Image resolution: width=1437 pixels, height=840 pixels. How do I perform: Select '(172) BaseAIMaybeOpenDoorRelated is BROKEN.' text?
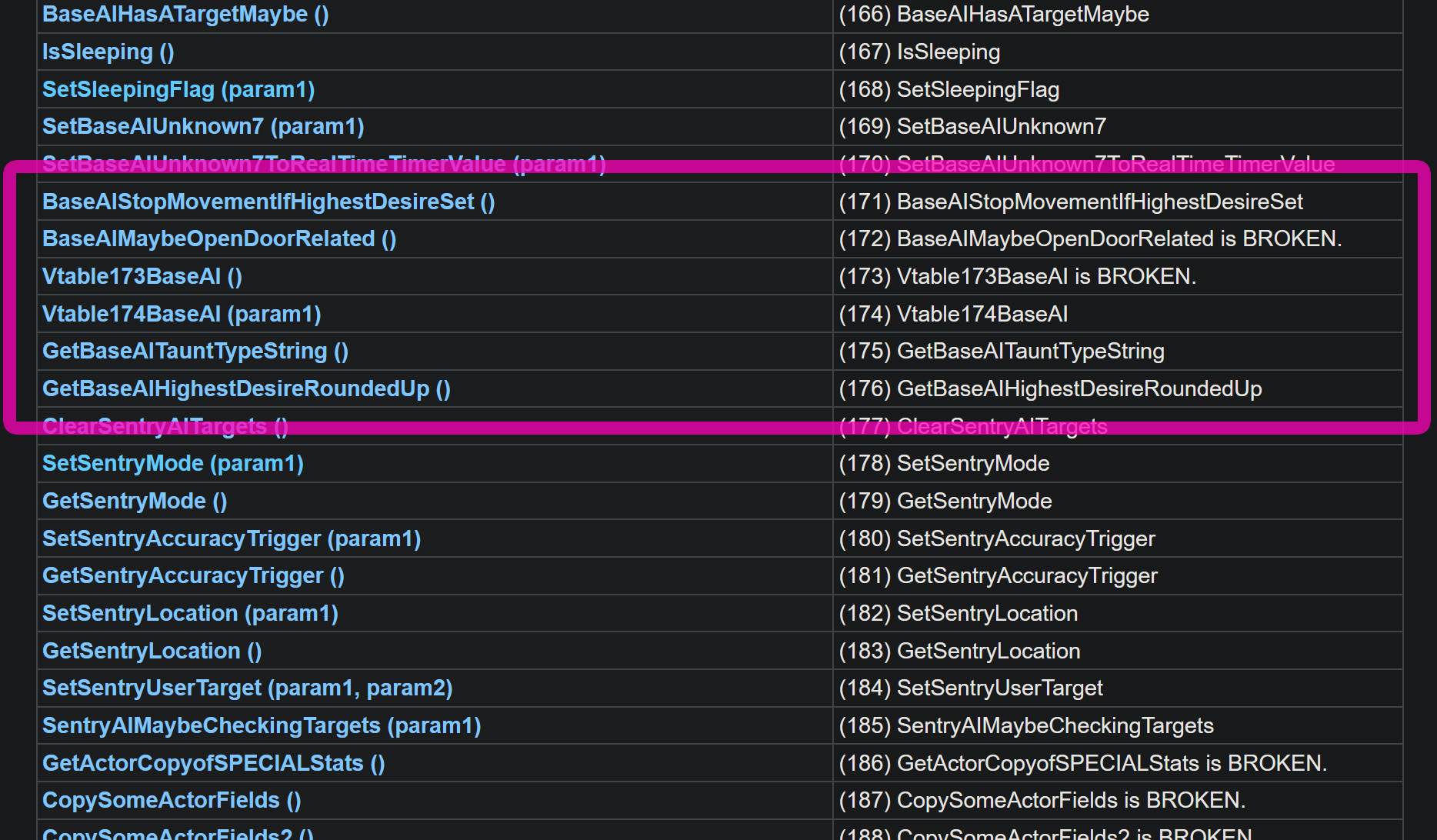coord(1090,238)
